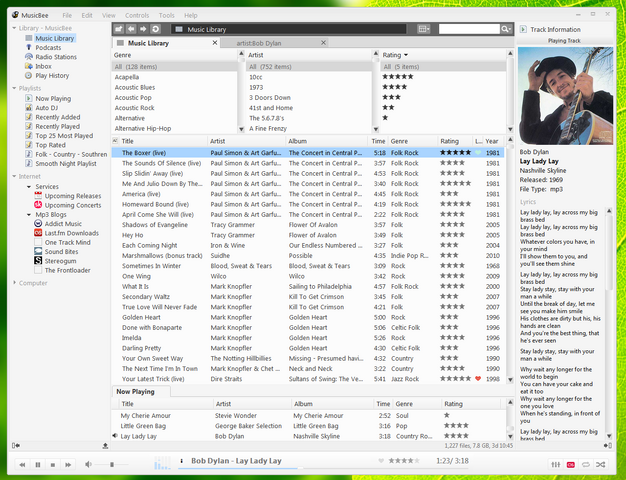This screenshot has height=480, width=626.
Task: Toggle right panel collapse button
Action: coord(608,446)
